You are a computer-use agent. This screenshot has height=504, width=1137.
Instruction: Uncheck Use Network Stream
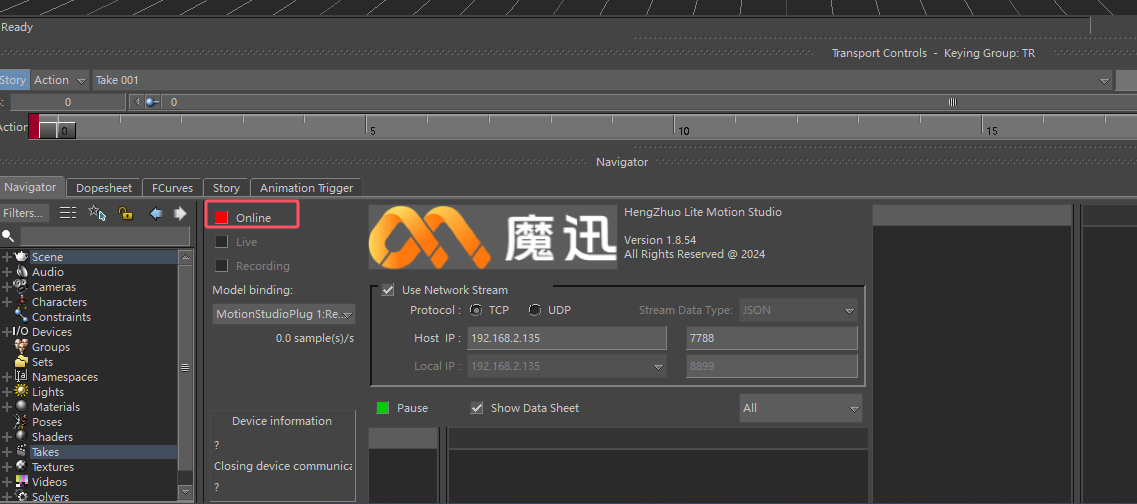coord(388,290)
